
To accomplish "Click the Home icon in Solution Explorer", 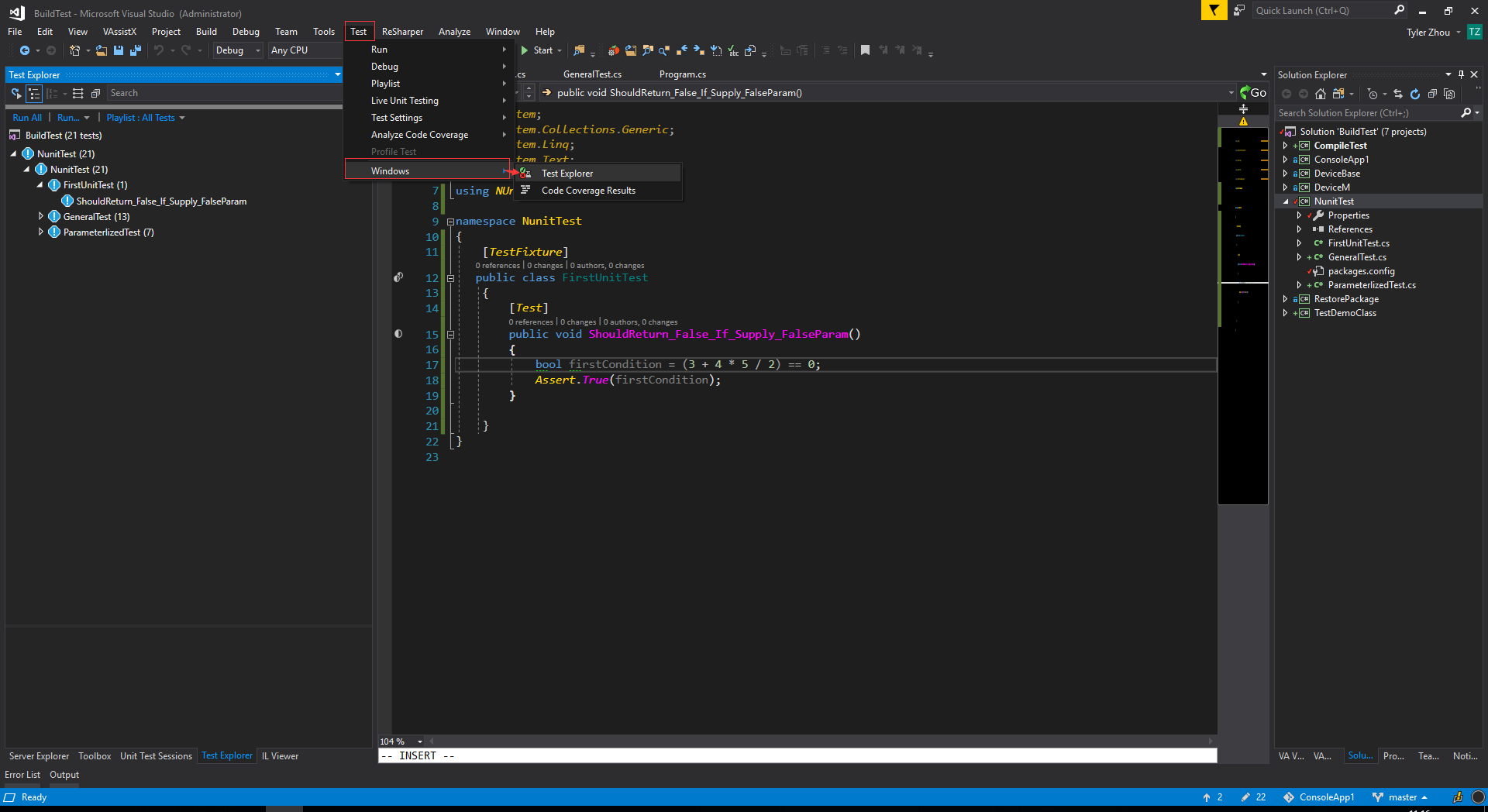I will [x=1321, y=94].
